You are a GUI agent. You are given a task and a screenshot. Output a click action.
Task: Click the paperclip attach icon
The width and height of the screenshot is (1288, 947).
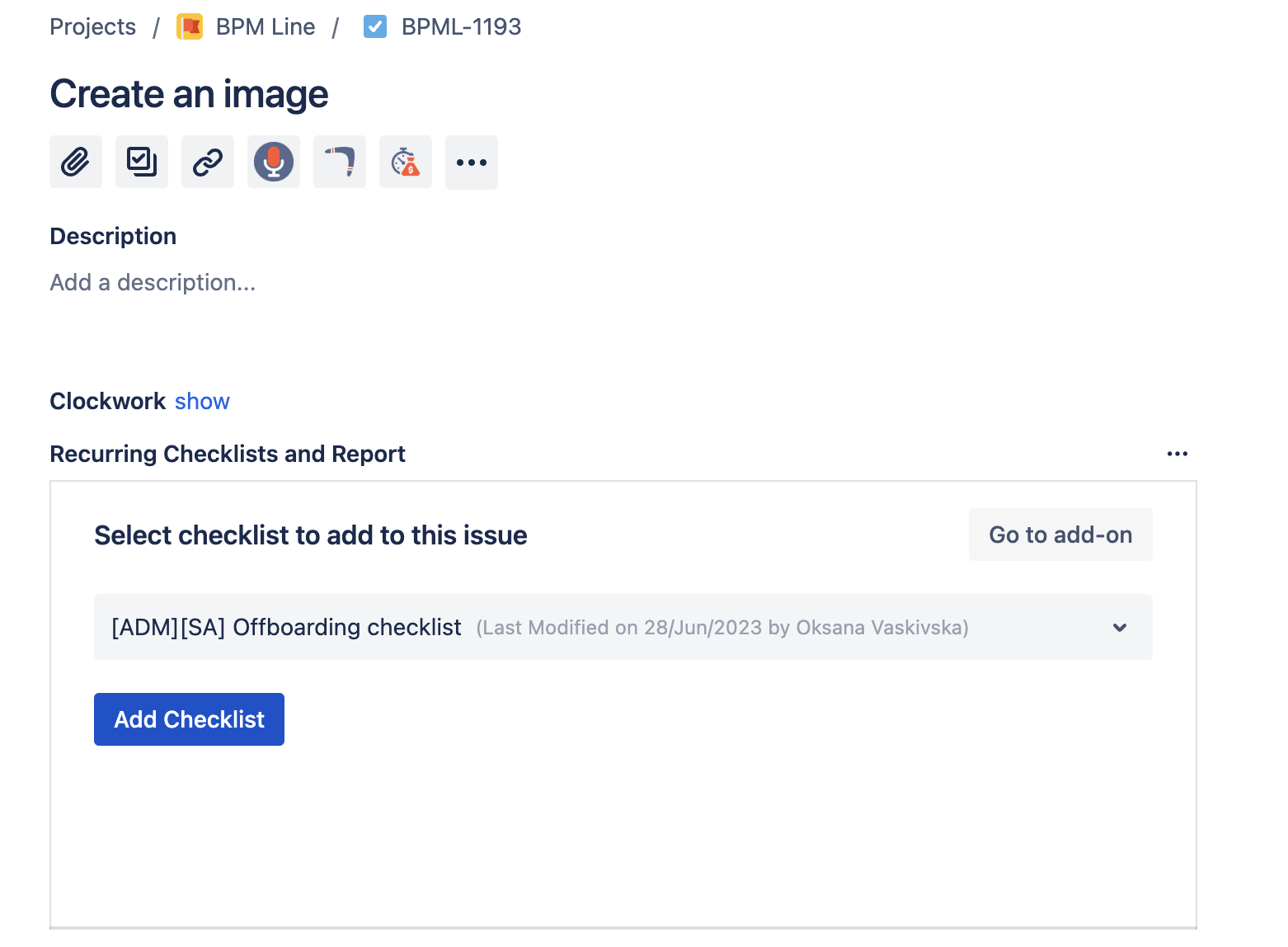click(76, 162)
